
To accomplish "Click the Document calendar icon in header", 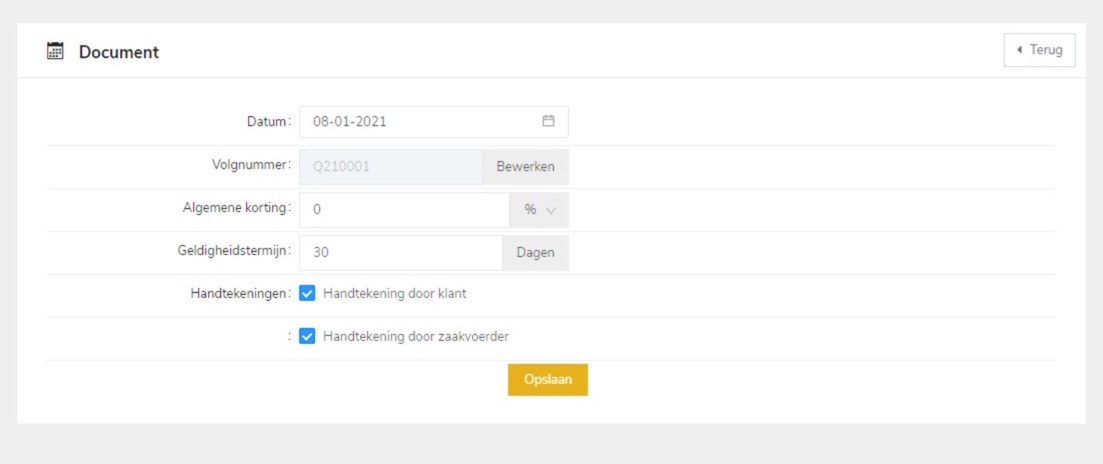I will [x=56, y=52].
